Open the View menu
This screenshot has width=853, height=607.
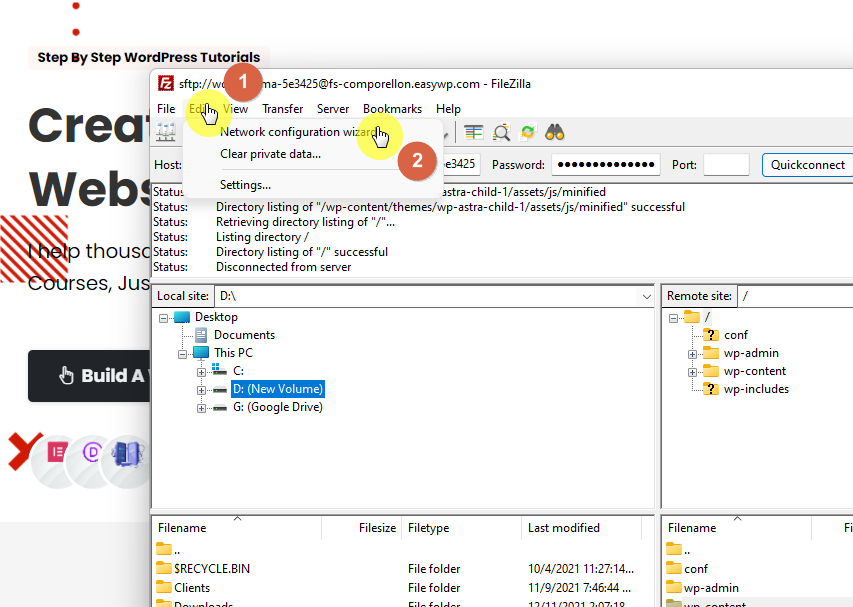click(236, 109)
